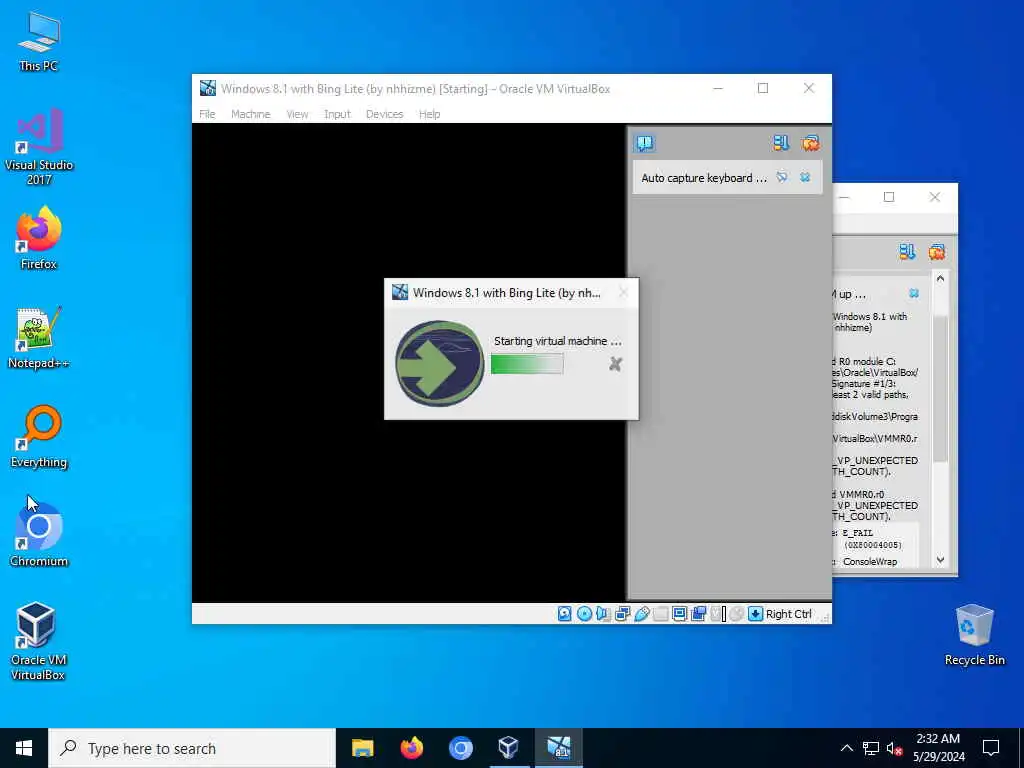
Task: Select the Recycle Bin icon
Action: 974,635
